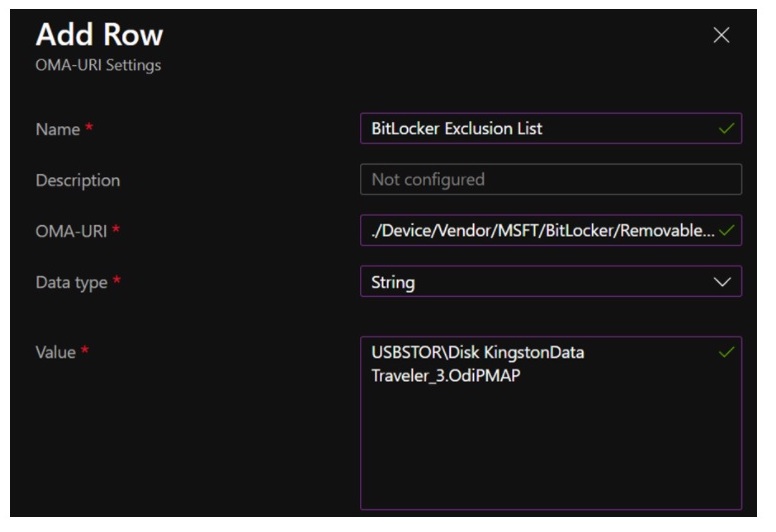
Task: Open the String data type dropdown
Action: point(540,282)
